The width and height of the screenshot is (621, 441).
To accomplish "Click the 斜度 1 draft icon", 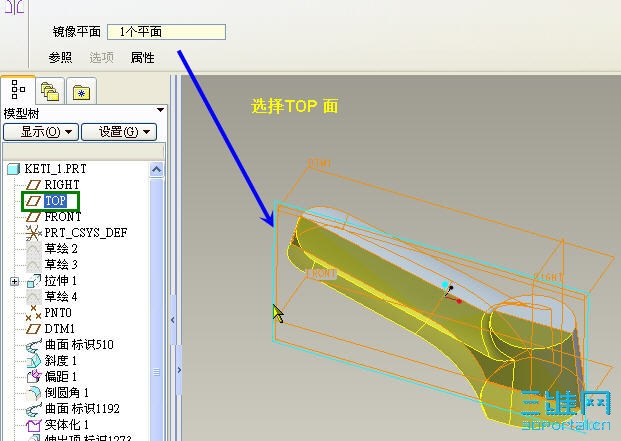I will [34, 361].
